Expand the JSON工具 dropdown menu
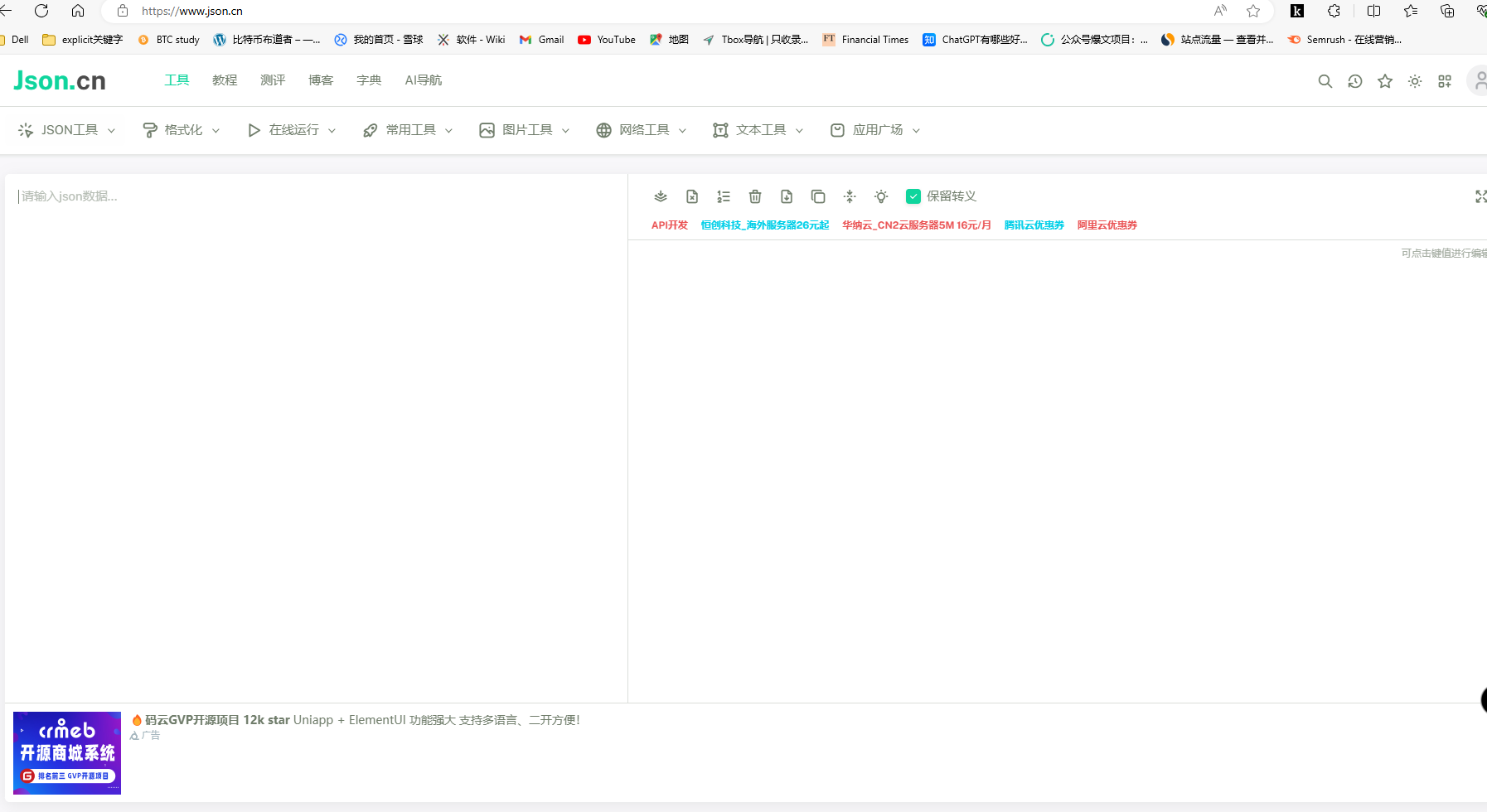The height and width of the screenshot is (812, 1487). point(66,130)
